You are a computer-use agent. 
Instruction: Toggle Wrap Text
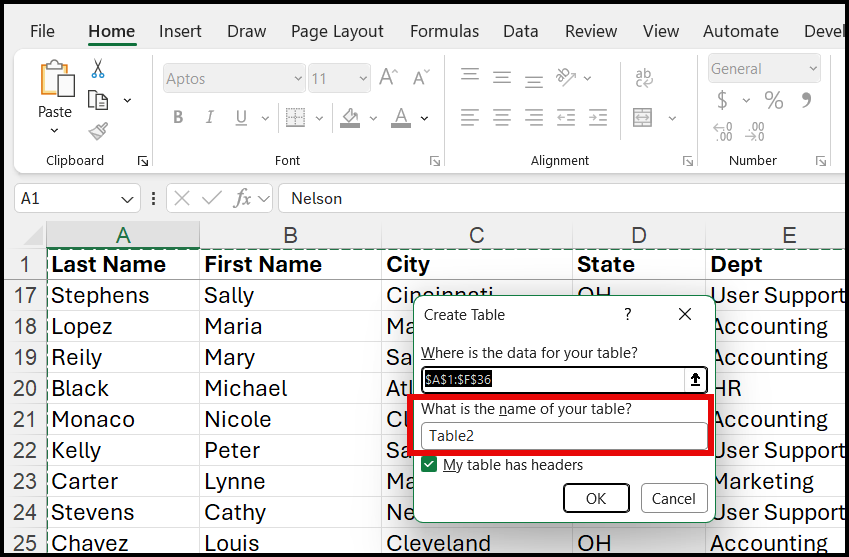pyautogui.click(x=644, y=78)
